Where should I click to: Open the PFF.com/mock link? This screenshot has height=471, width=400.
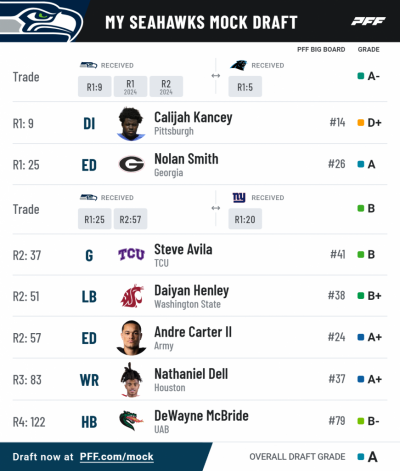click(x=117, y=457)
